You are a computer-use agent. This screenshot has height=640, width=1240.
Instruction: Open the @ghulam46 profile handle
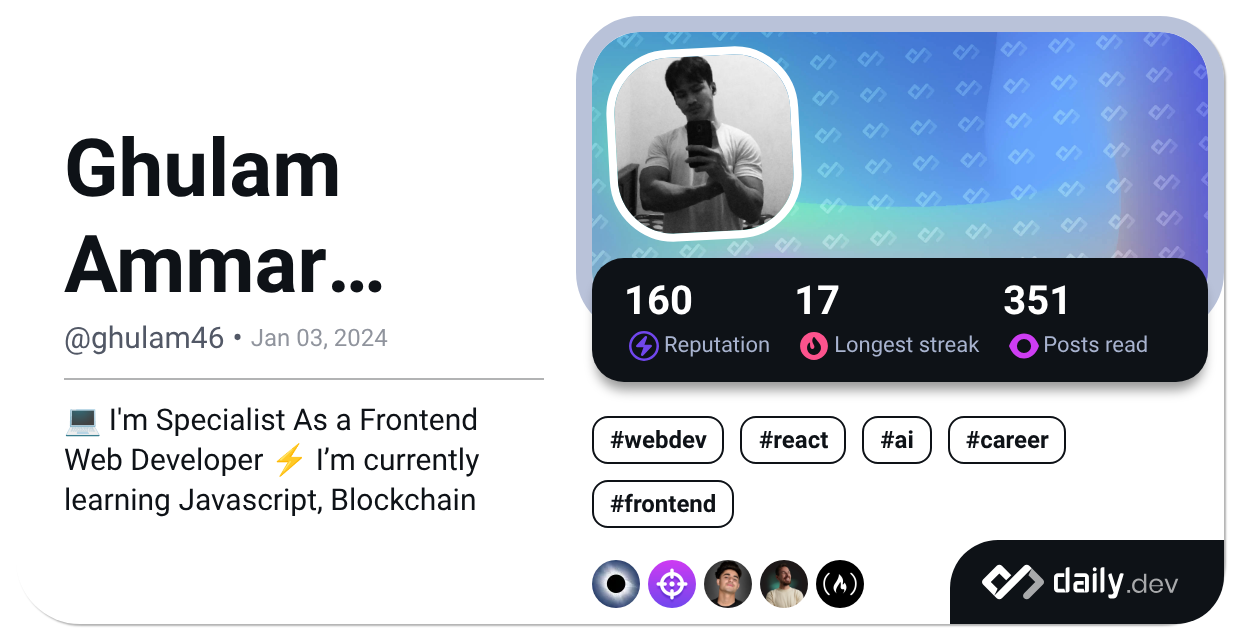144,338
